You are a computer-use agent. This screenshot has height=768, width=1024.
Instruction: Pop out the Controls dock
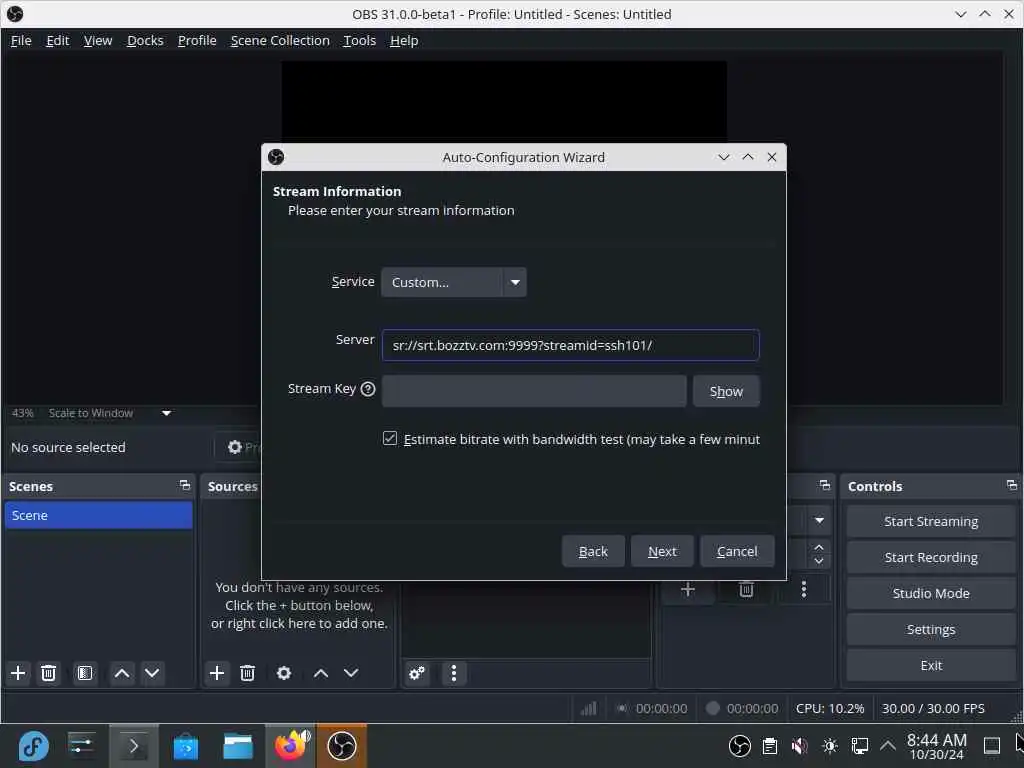pyautogui.click(x=1012, y=485)
